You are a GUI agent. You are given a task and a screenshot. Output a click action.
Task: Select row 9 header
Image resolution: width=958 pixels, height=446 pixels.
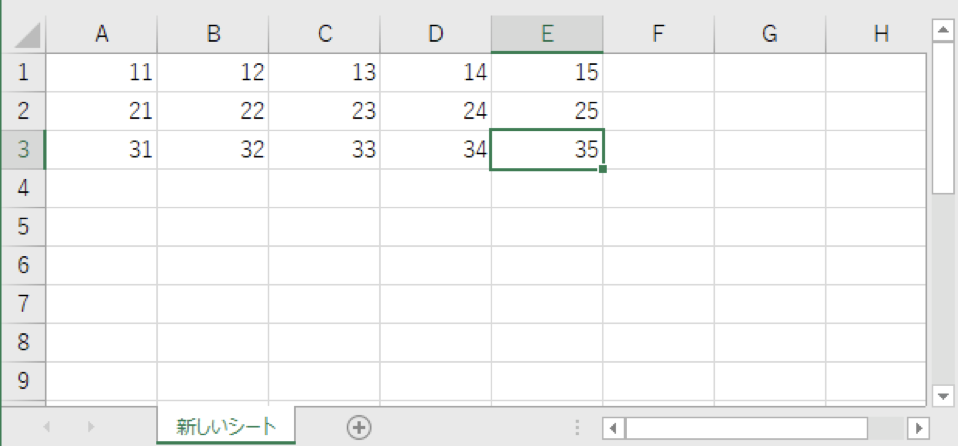pos(23,381)
